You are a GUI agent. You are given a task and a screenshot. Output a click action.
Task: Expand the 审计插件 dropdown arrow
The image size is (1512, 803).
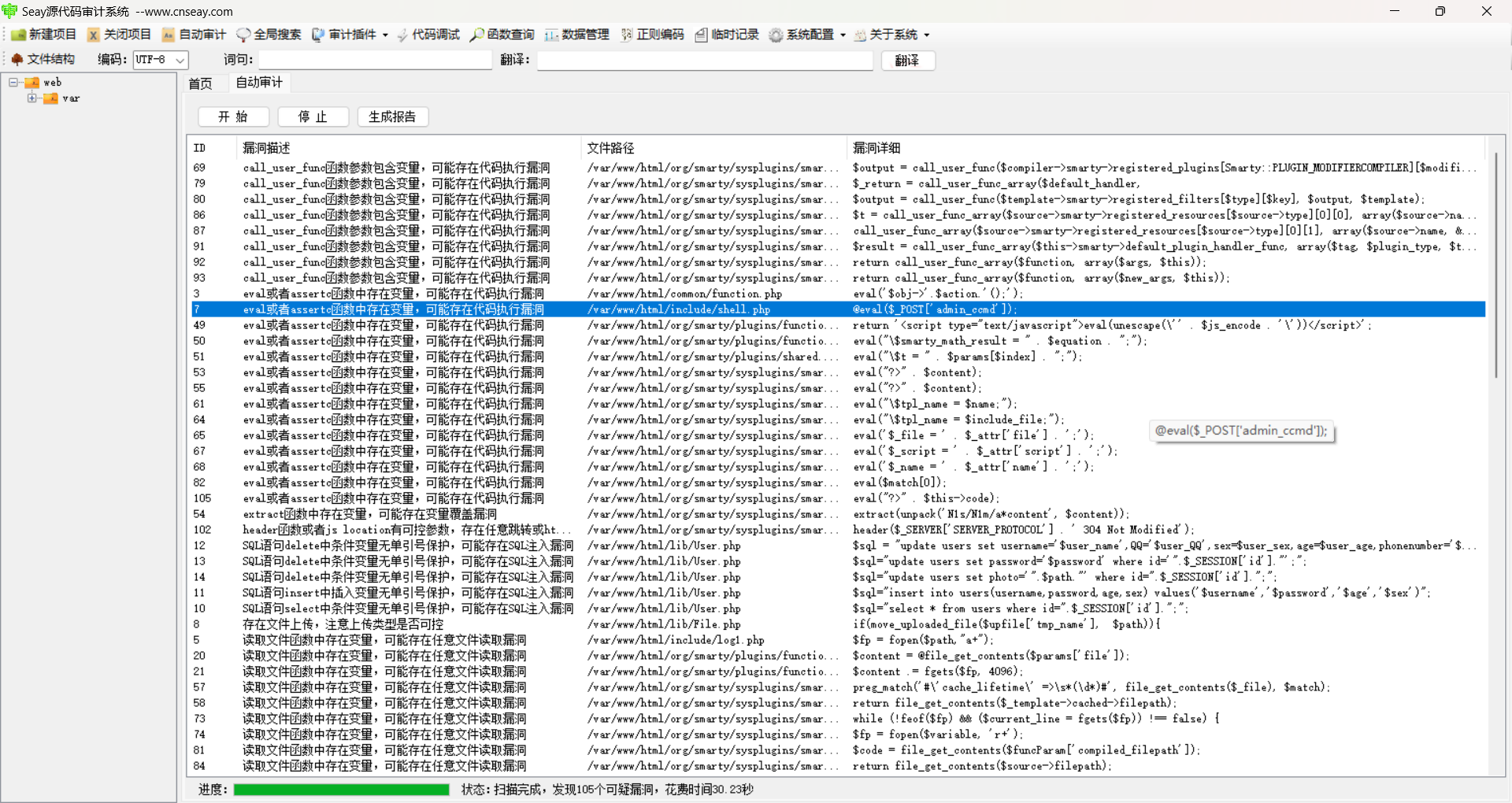coord(385,35)
